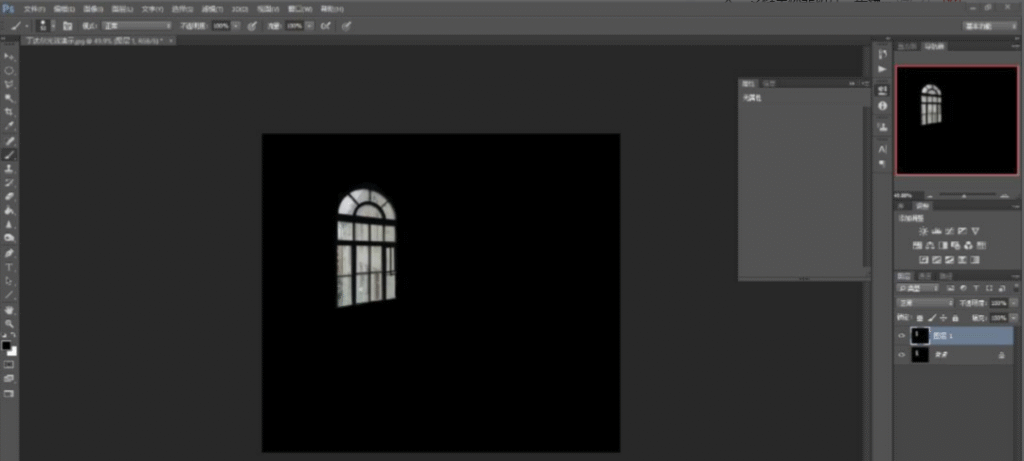Viewport: 1024px width, 461px height.
Task: Select the History Brush tool
Action: (9, 183)
